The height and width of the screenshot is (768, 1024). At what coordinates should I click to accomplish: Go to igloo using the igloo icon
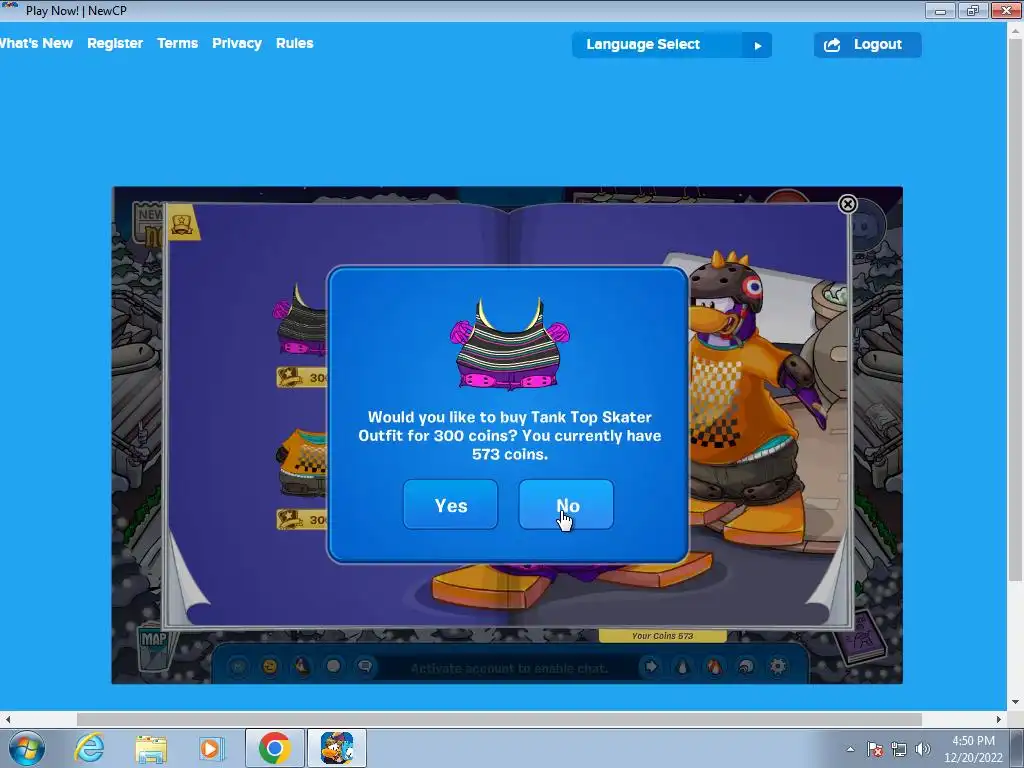click(x=746, y=667)
